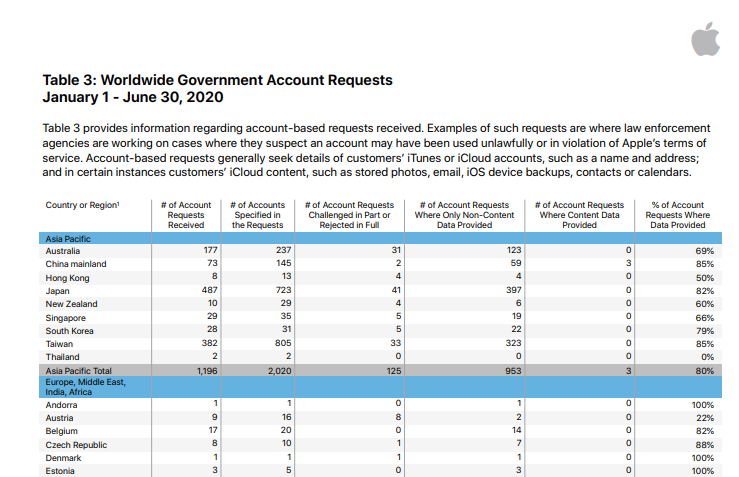Click Taiwan's challenged requests value 33
This screenshot has width=739, height=477.
point(396,343)
